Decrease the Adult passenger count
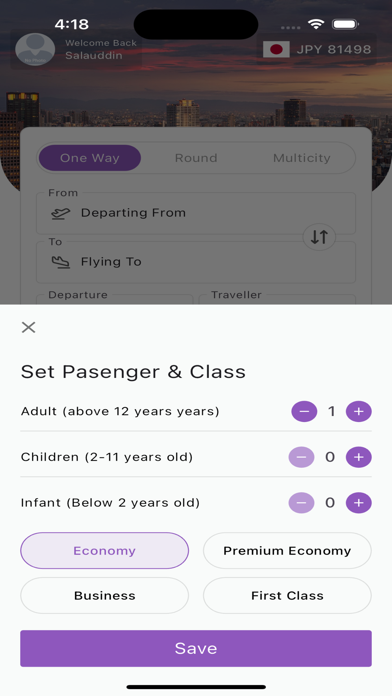This screenshot has height=696, width=392. (304, 411)
